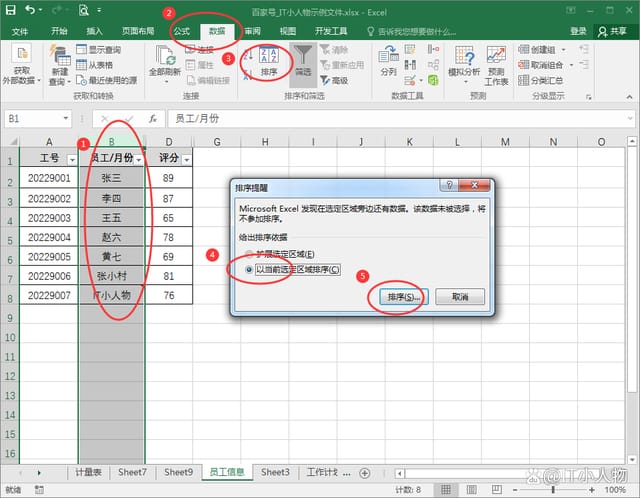Click the 排序(S)... button in the dialog
Image resolution: width=640 pixels, height=498 pixels.
coord(403,297)
